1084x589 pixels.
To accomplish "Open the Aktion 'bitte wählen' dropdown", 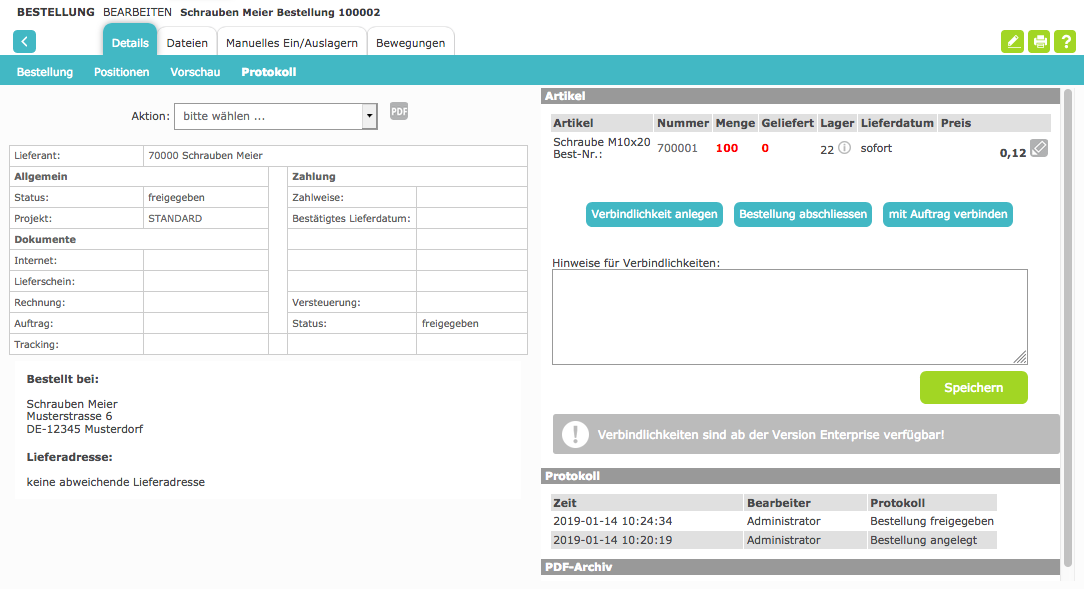I will pyautogui.click(x=275, y=116).
